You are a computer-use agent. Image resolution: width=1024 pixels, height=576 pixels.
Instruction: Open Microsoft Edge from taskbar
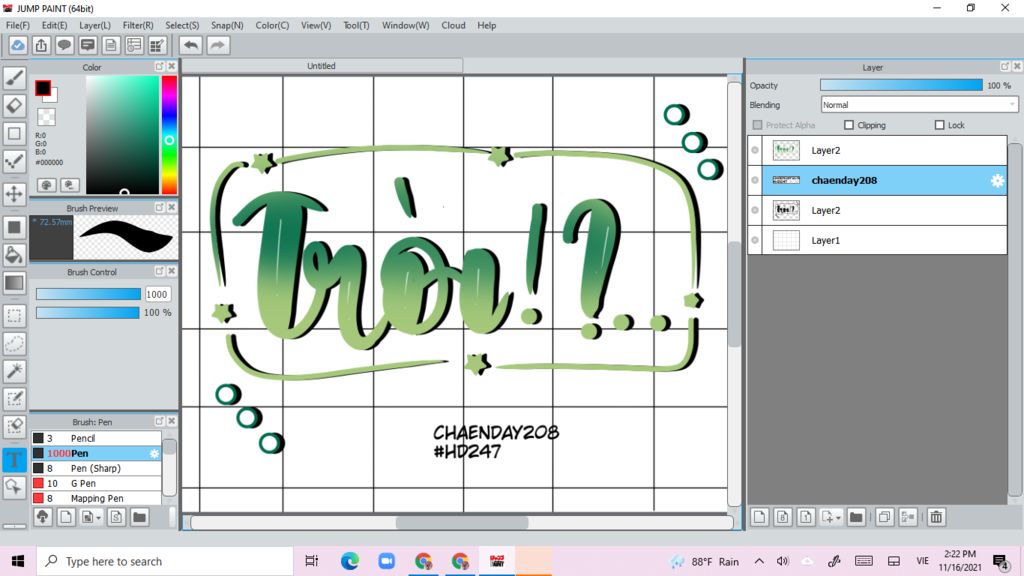(350, 561)
